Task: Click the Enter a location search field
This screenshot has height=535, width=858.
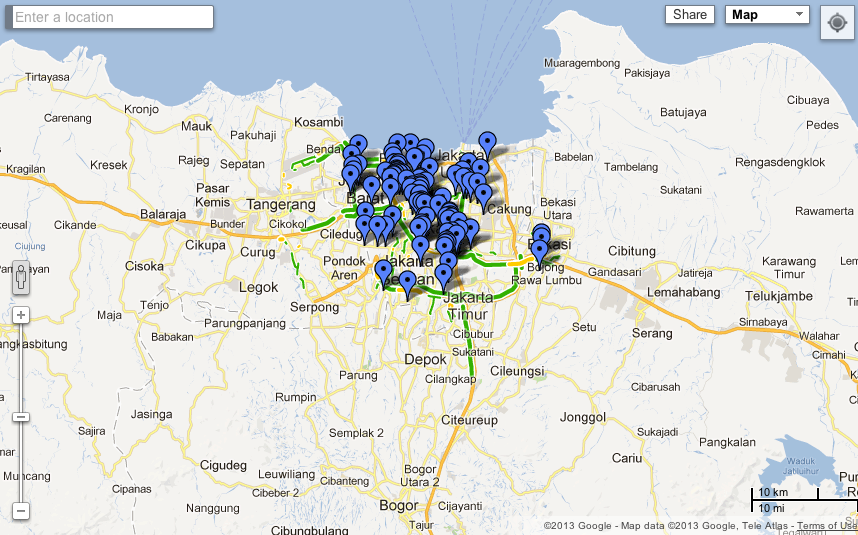Action: tap(112, 17)
